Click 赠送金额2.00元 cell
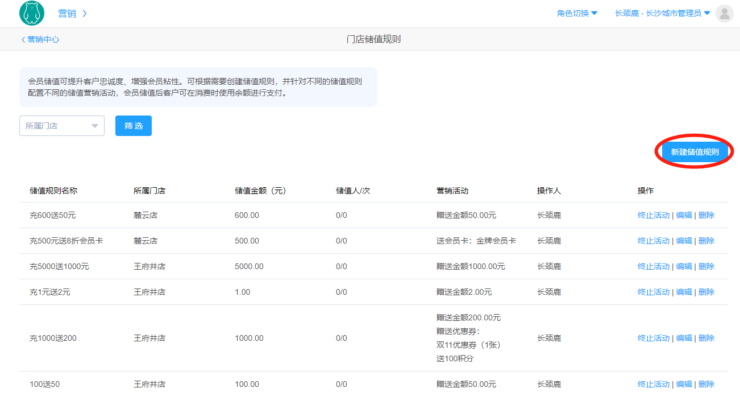Image resolution: width=740 pixels, height=396 pixels. (464, 292)
